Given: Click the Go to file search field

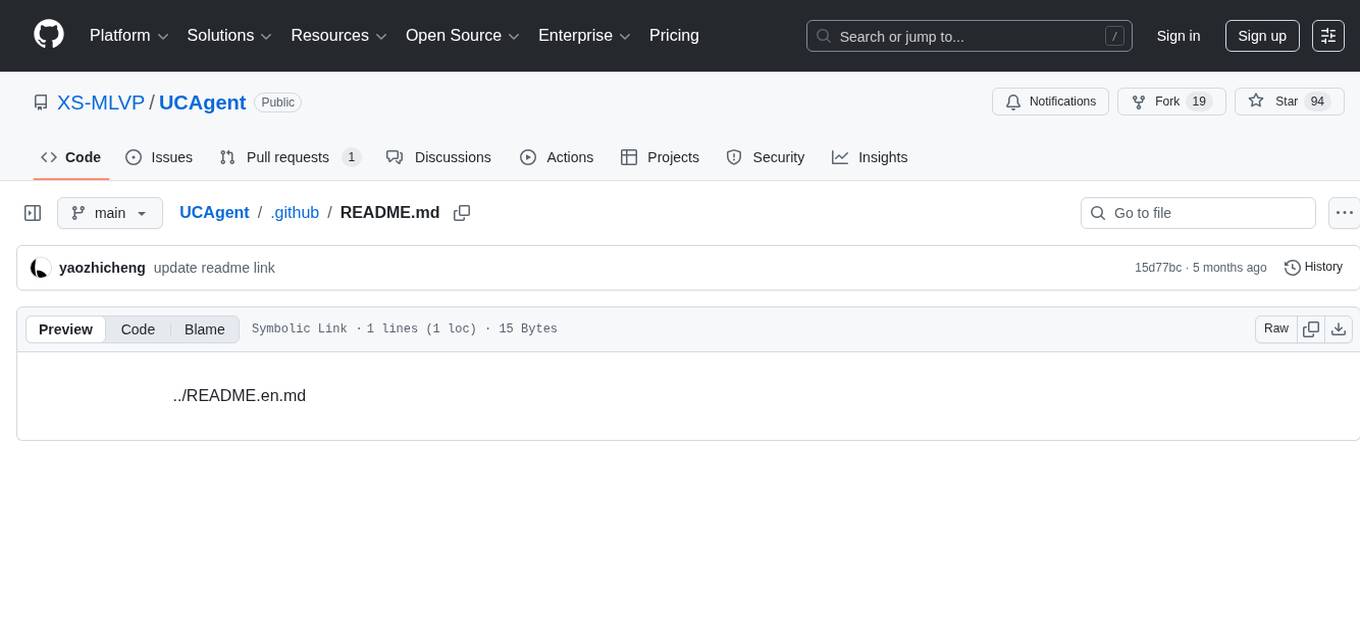Looking at the screenshot, I should coord(1197,212).
